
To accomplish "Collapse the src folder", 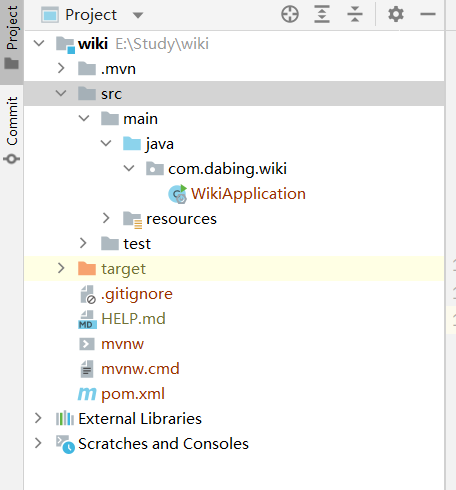I will point(61,93).
